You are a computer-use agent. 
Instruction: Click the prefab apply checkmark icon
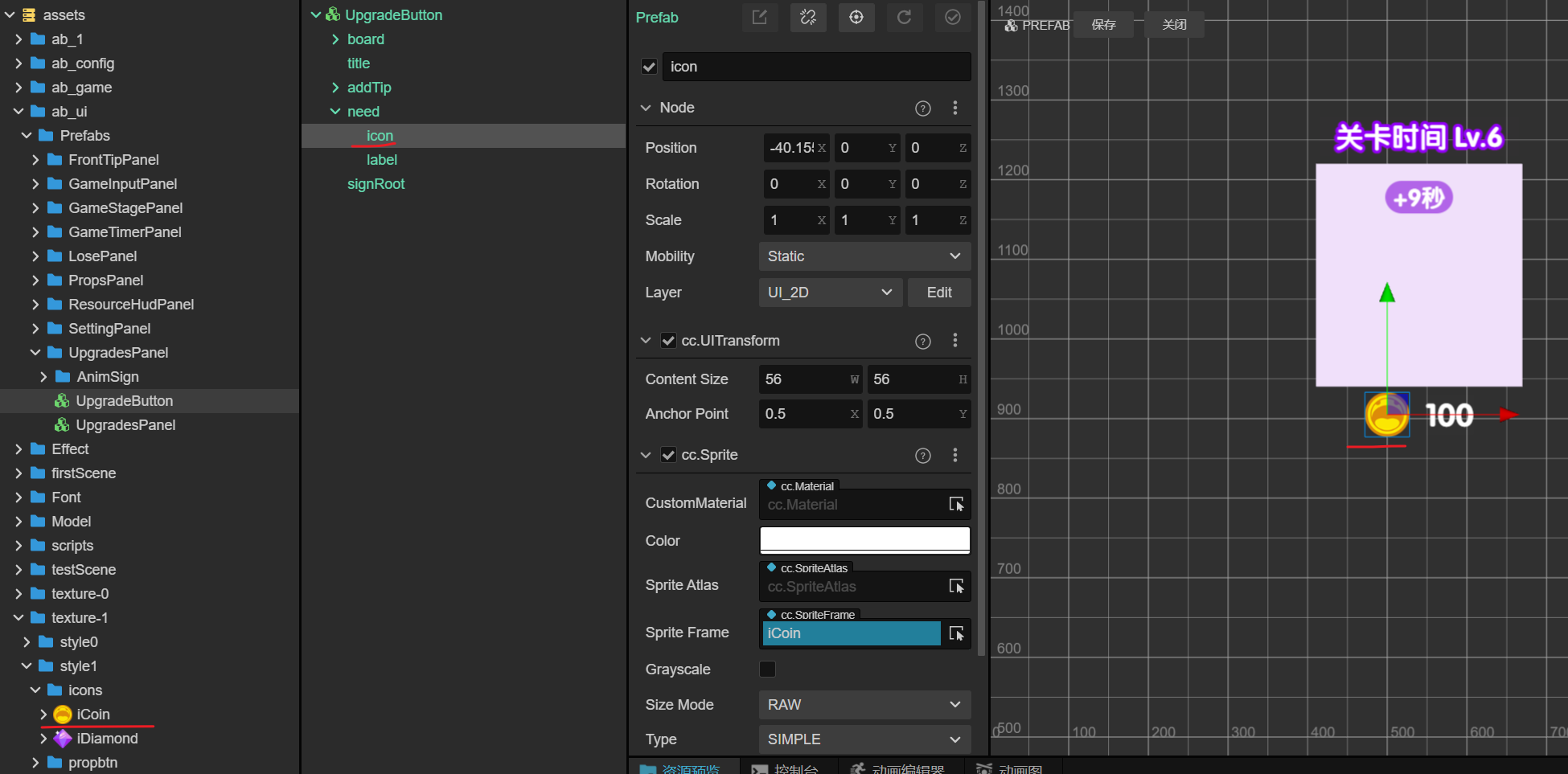pos(953,18)
